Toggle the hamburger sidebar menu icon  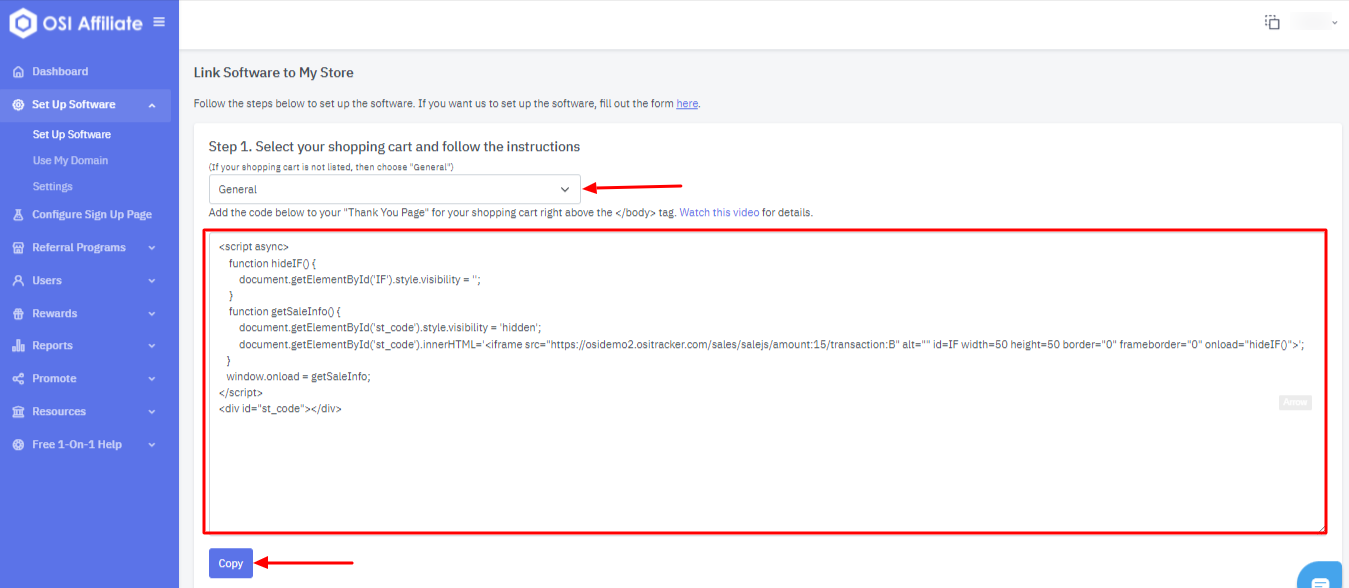pyautogui.click(x=159, y=22)
